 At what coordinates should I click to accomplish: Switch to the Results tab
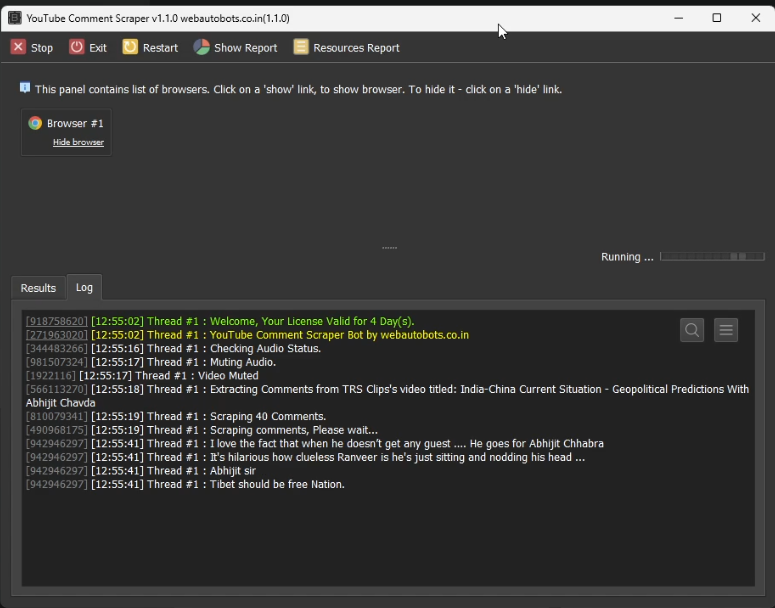click(38, 288)
